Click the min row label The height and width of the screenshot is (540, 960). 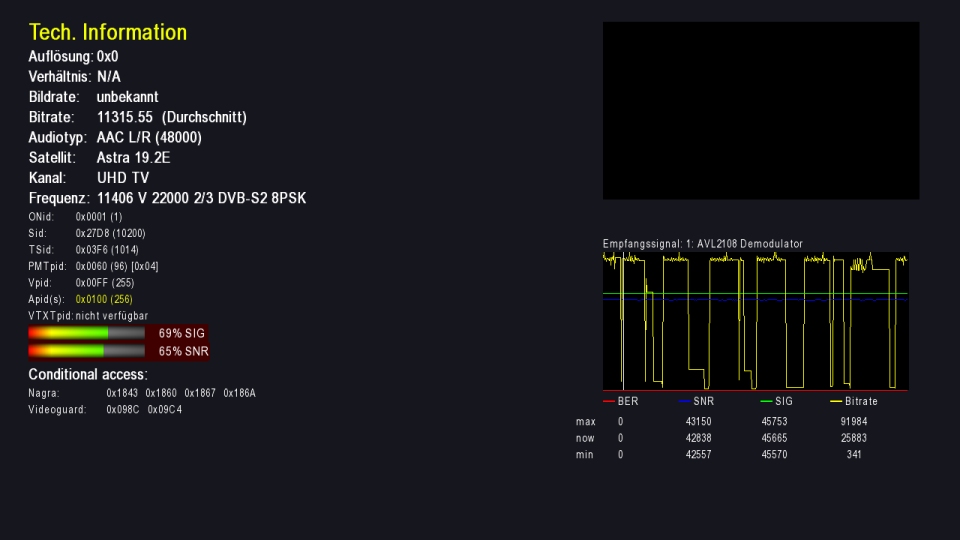click(x=584, y=455)
